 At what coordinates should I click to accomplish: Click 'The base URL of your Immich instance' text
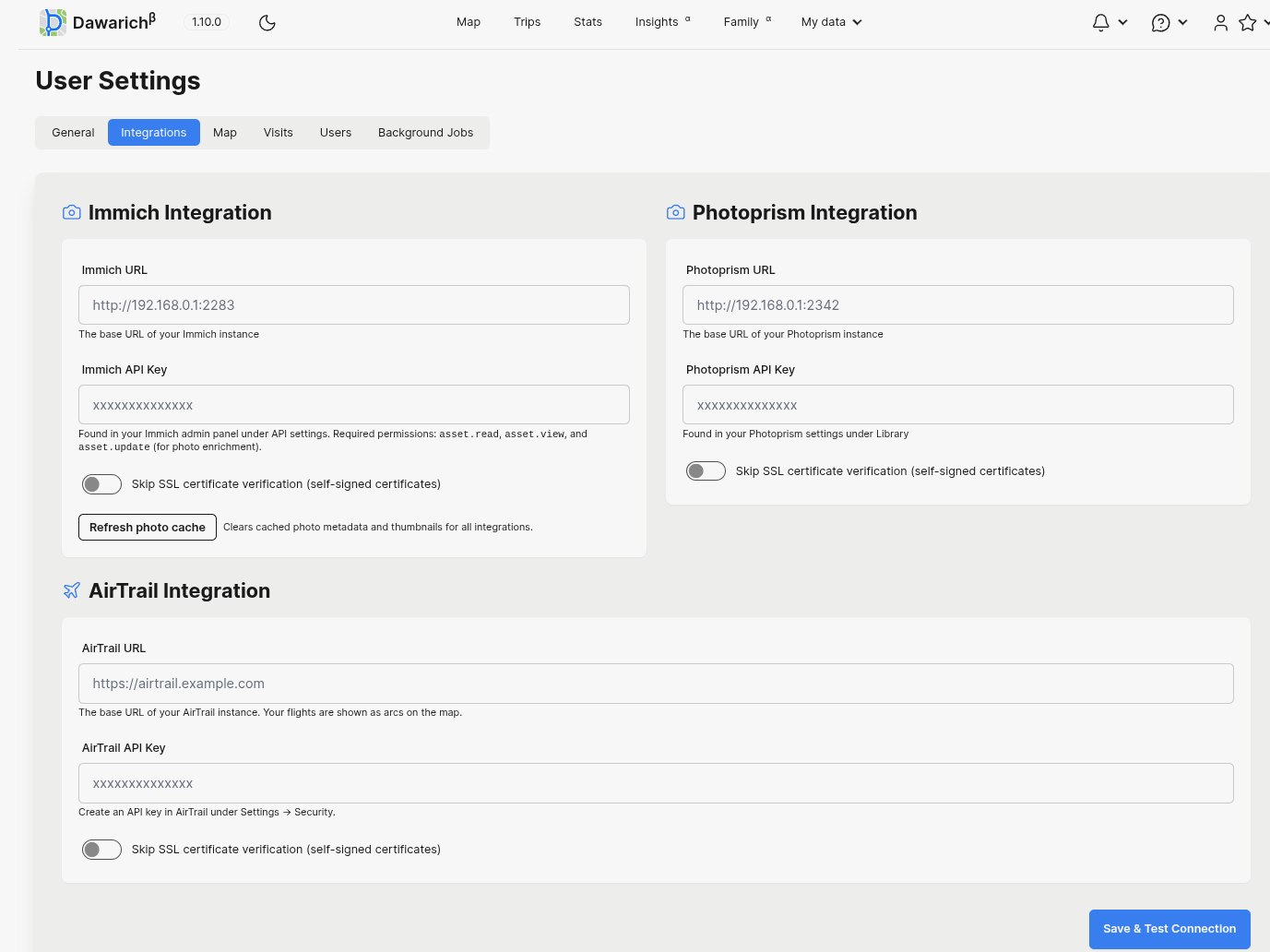click(169, 335)
